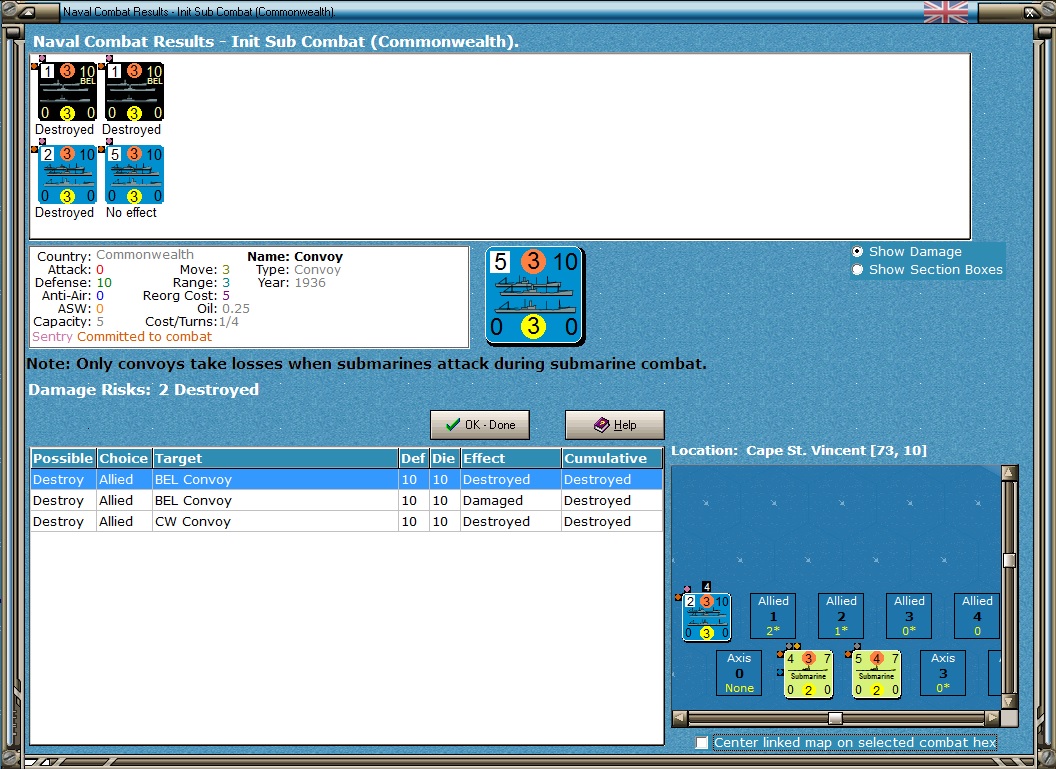Select the 4-3-7 submarine counter

[808, 673]
